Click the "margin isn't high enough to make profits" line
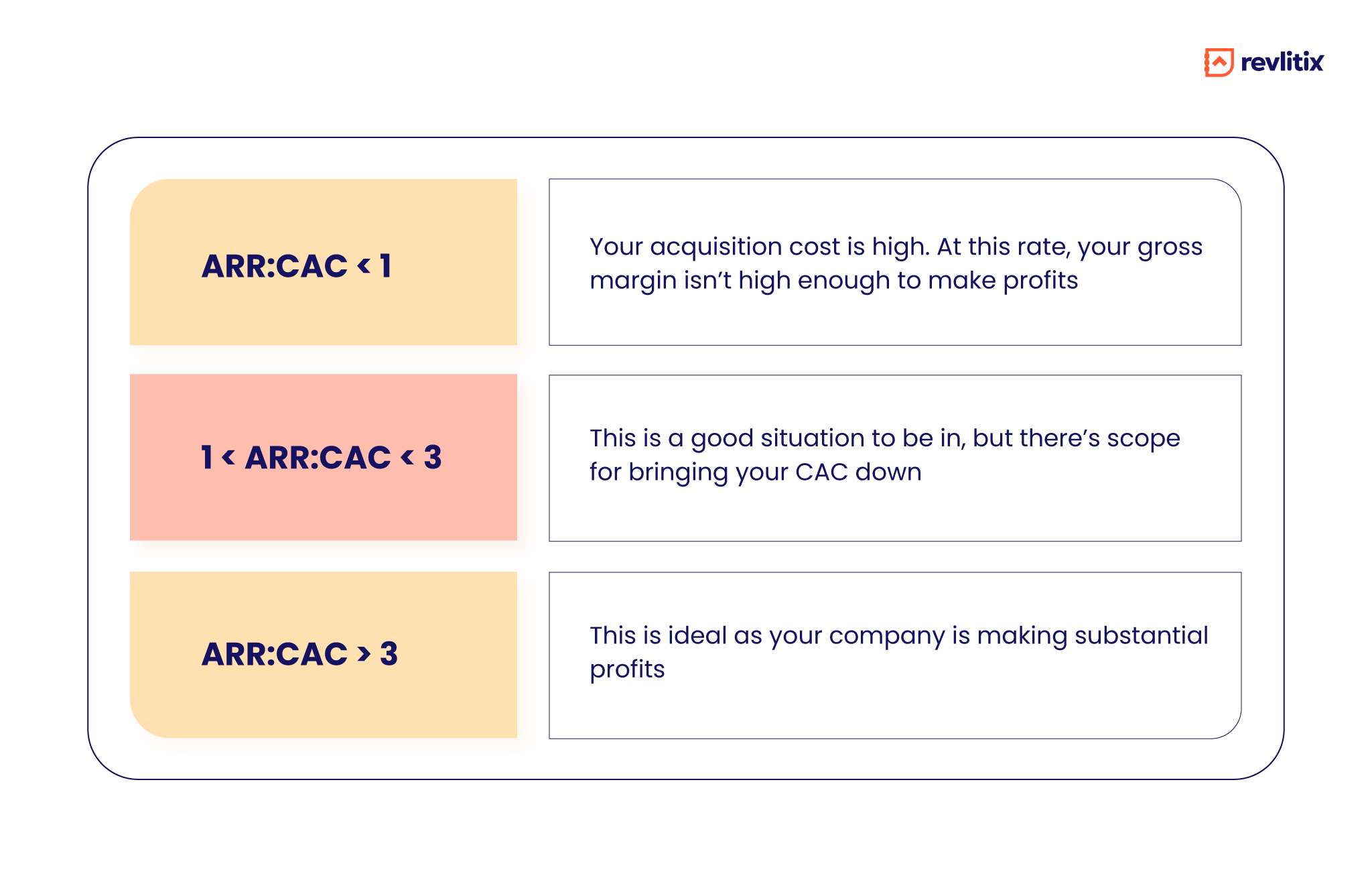This screenshot has width=1372, height=890. tap(833, 280)
